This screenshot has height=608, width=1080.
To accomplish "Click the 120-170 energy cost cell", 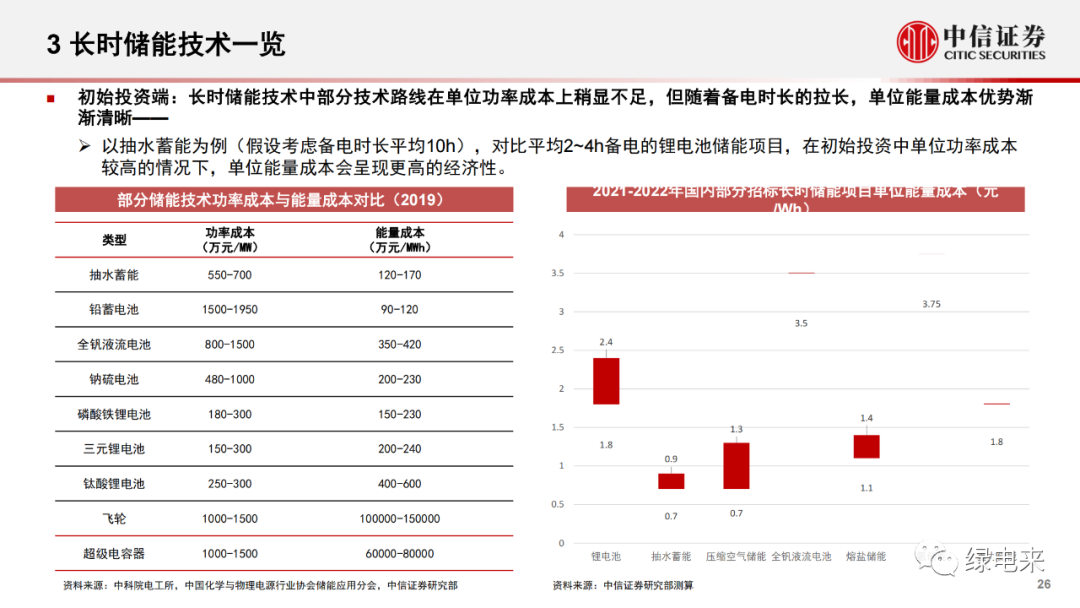I will coord(399,275).
